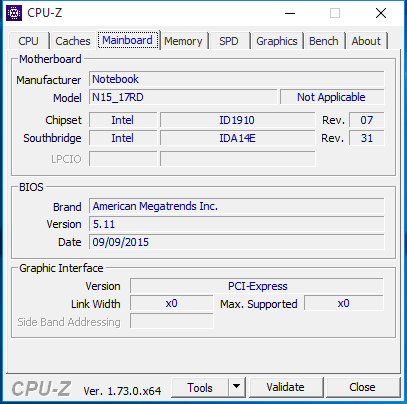Open the Caches tab
This screenshot has height=404, width=407.
coord(73,41)
